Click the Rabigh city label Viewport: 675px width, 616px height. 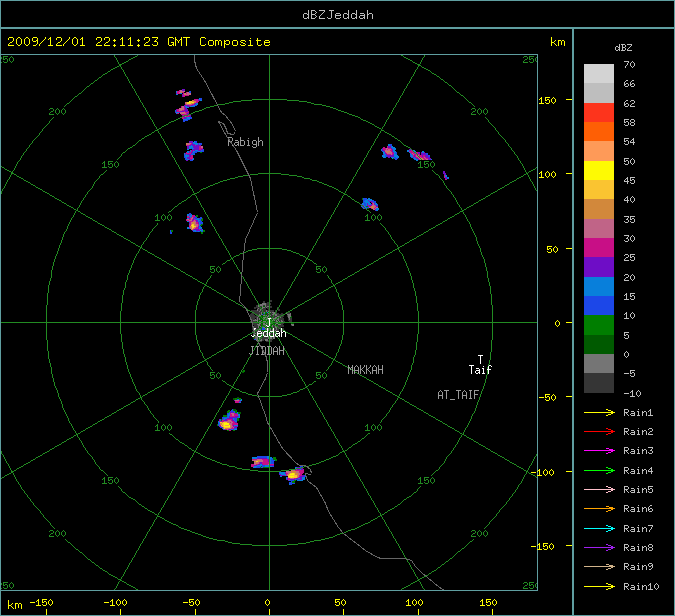tap(245, 142)
